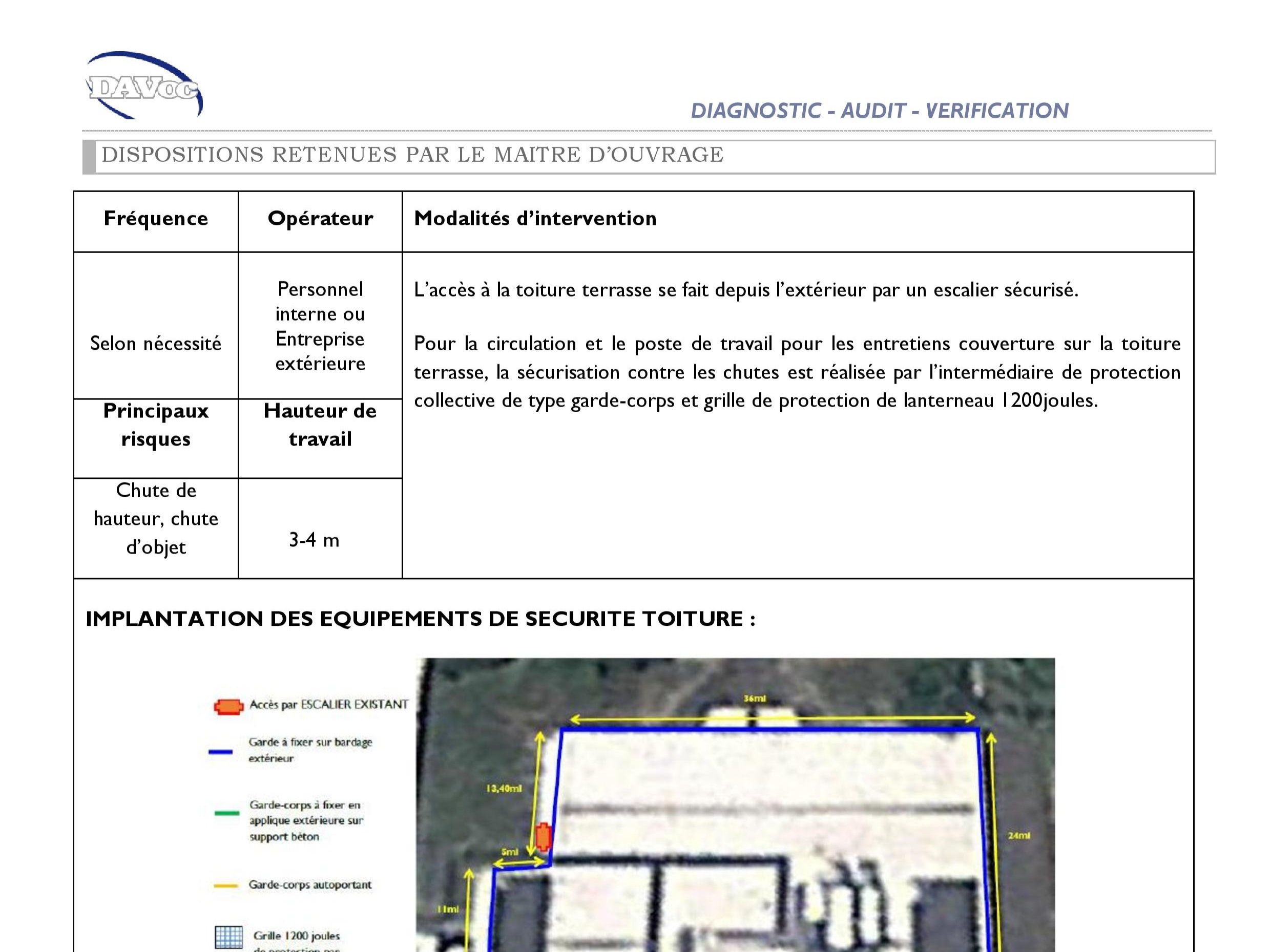Click the Modalités d'intervention header cell

534,218
